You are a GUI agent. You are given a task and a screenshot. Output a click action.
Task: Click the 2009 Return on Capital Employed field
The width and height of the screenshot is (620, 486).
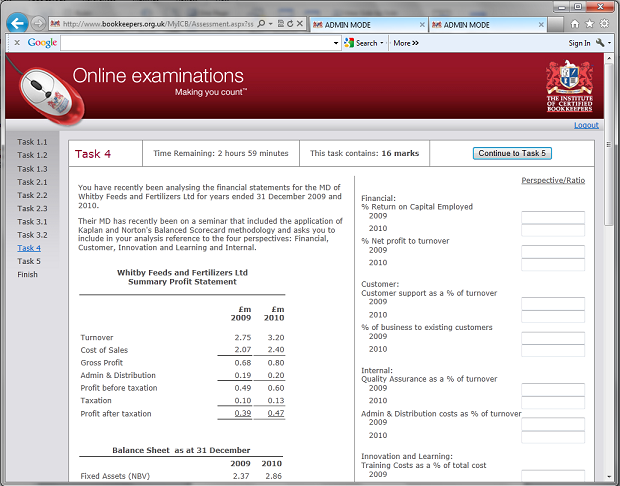[553, 217]
